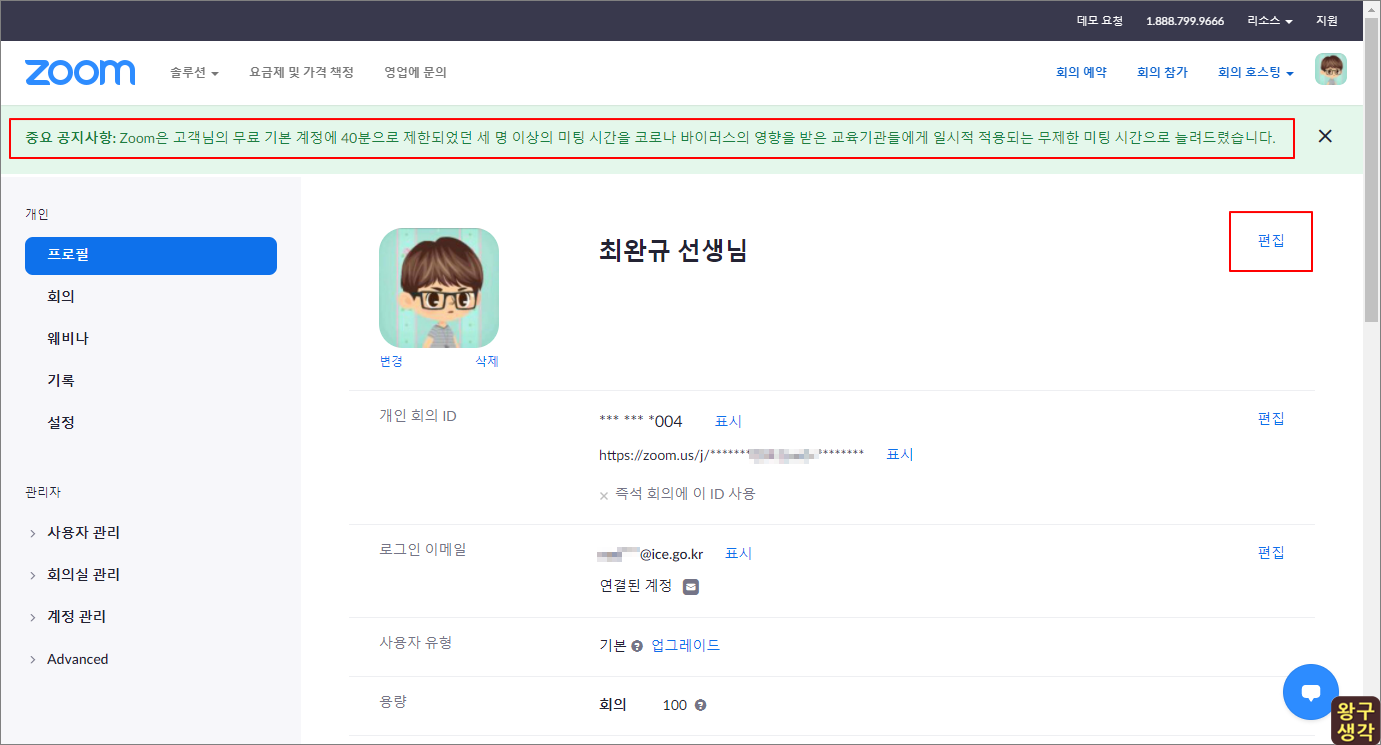Select 프로필 in the sidebar
This screenshot has height=745, width=1381.
pos(151,255)
